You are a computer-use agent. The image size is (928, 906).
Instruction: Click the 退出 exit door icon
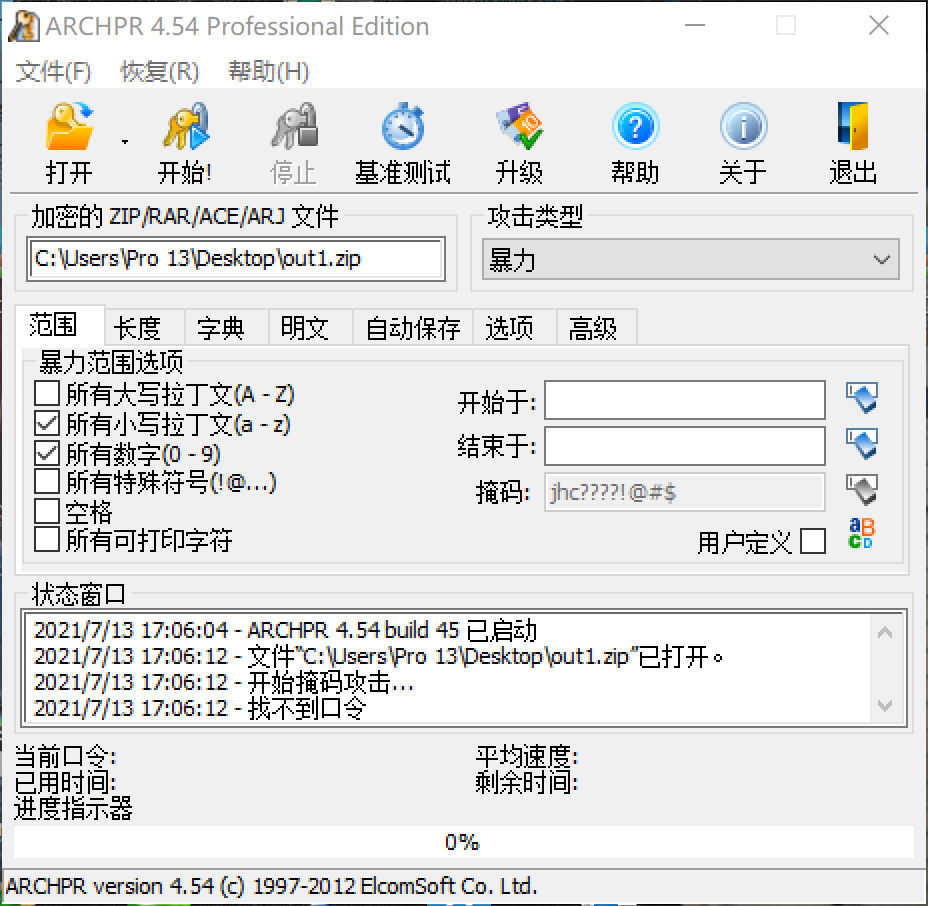pos(853,127)
